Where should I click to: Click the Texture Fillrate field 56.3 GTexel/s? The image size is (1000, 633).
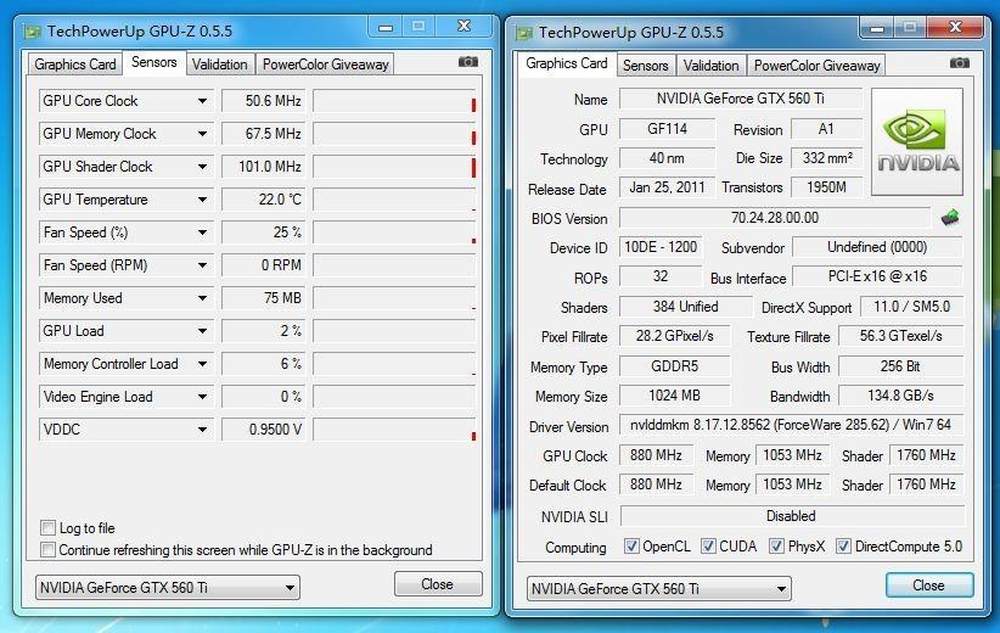(x=901, y=336)
